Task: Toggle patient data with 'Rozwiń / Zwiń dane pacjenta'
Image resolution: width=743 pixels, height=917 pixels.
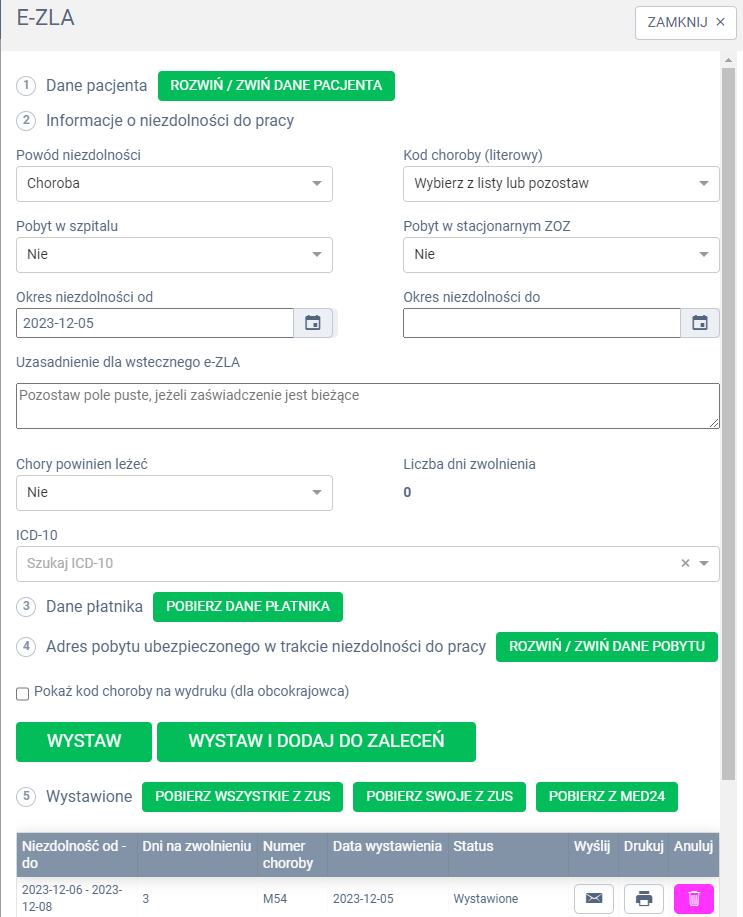Action: click(276, 85)
